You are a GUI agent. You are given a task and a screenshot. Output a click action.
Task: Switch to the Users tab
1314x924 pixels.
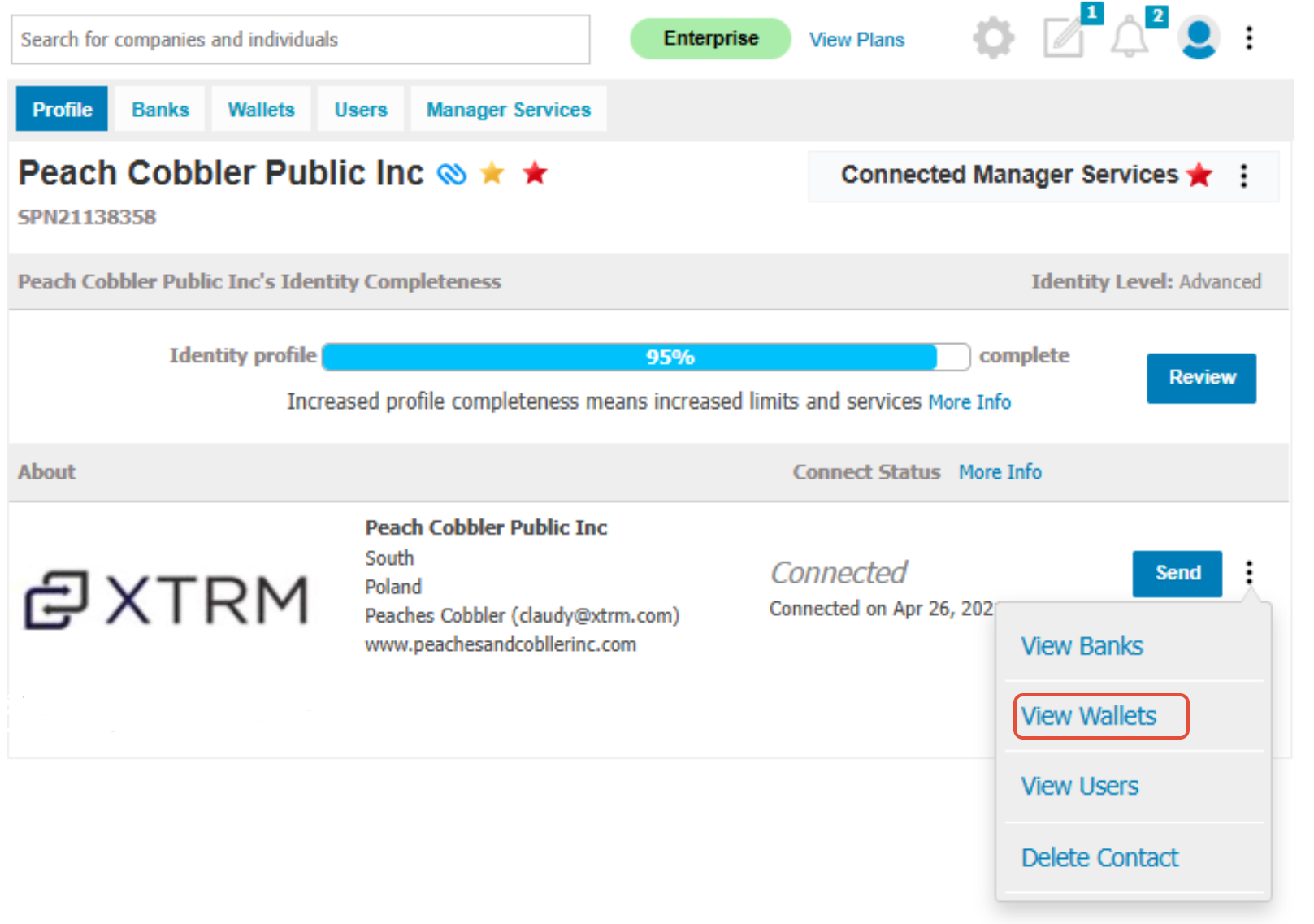361,109
